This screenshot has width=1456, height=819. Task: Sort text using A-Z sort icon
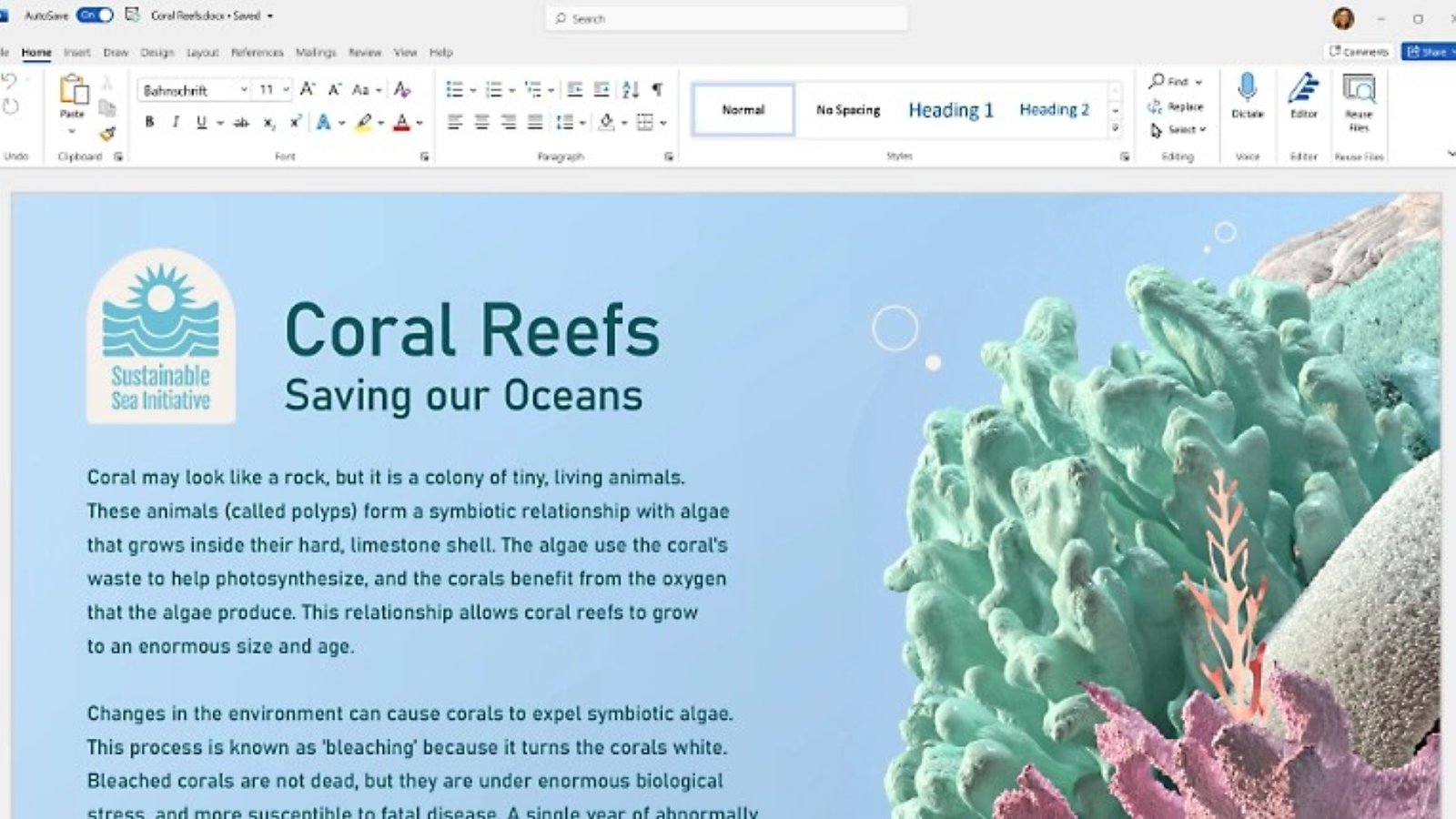[630, 89]
